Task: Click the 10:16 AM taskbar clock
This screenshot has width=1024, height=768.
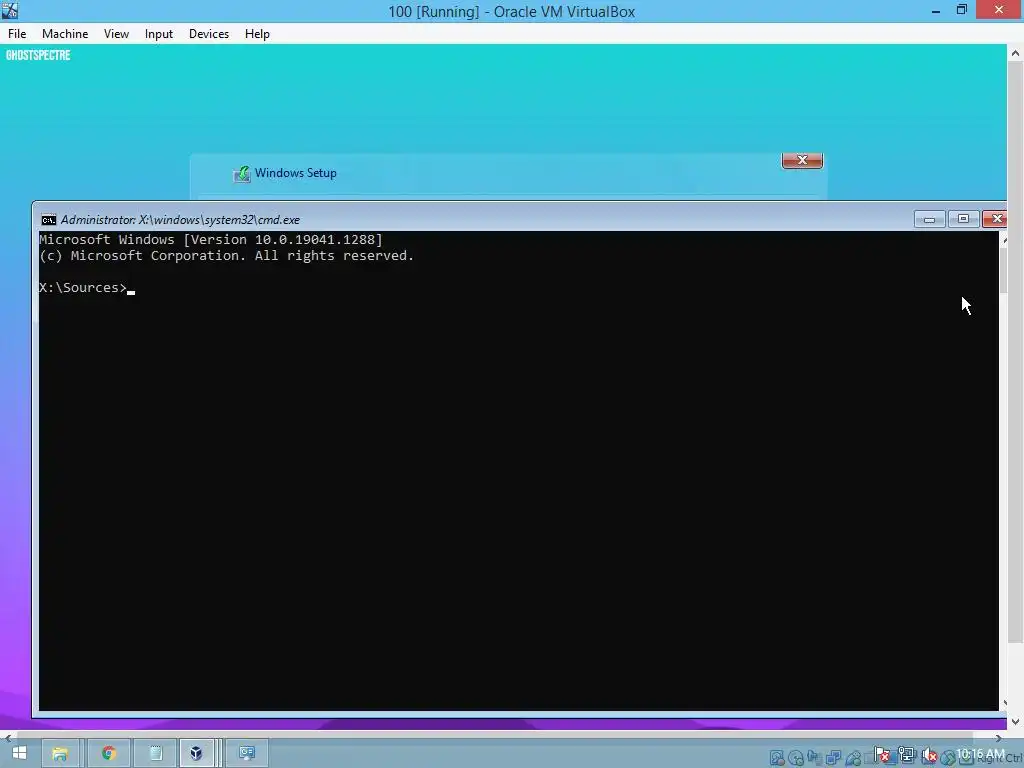Action: [980, 754]
